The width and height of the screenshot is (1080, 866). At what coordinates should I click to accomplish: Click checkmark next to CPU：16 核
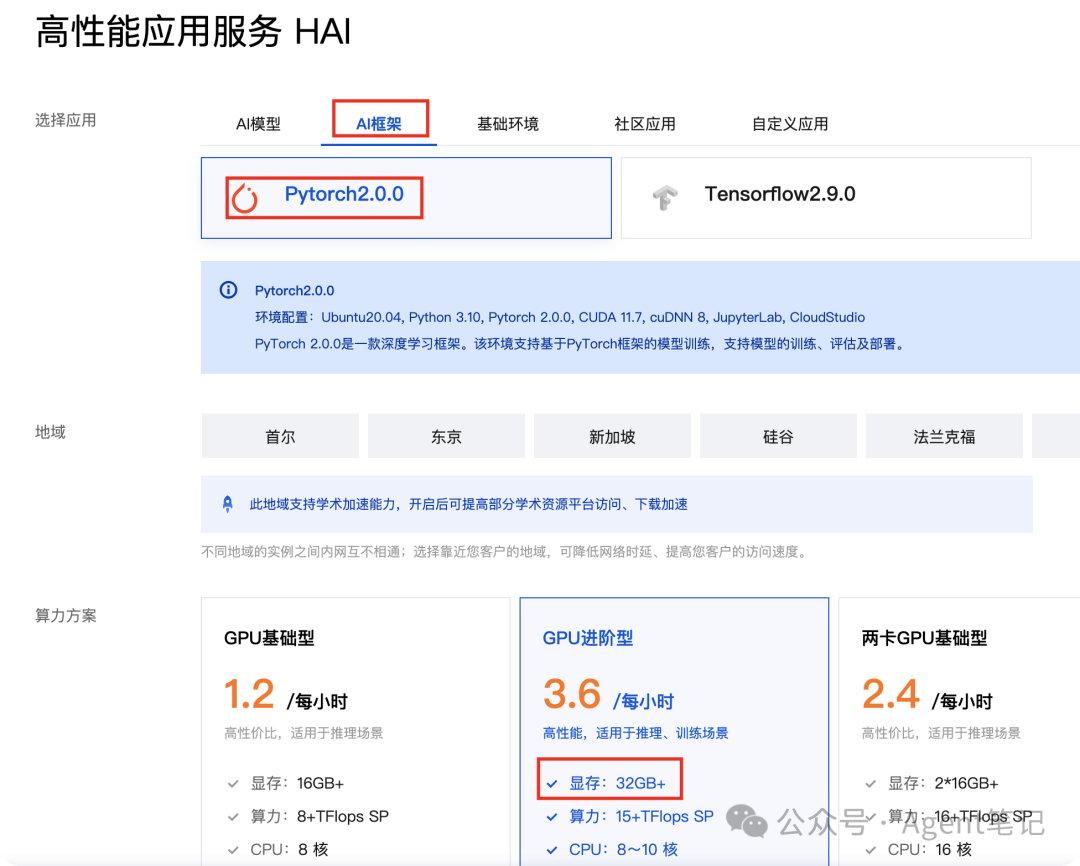coord(871,849)
